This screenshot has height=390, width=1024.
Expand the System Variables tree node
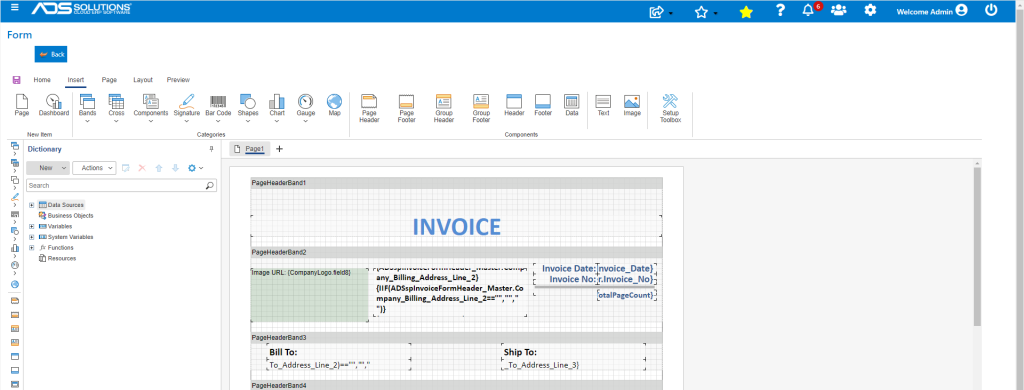(31, 237)
